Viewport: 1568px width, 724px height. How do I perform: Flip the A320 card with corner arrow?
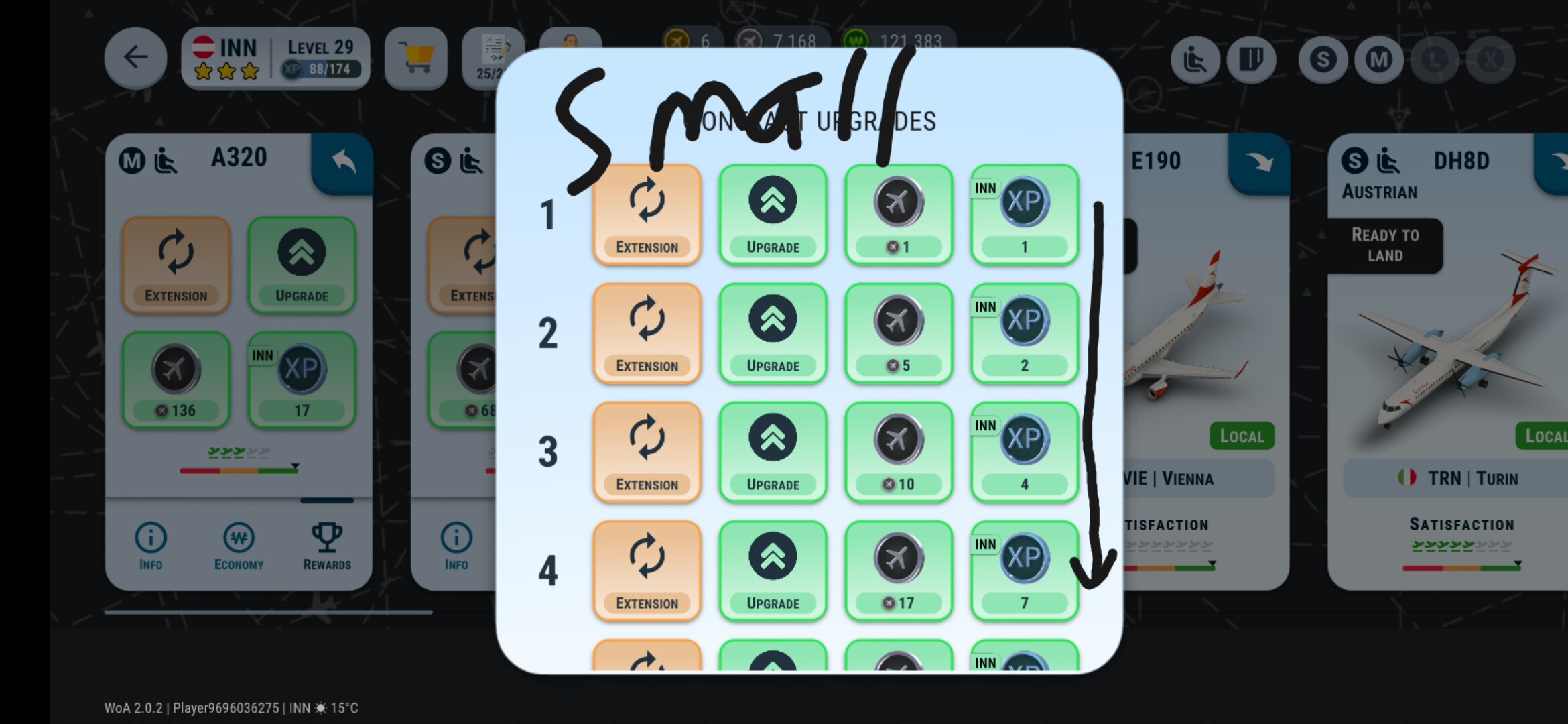tap(342, 163)
